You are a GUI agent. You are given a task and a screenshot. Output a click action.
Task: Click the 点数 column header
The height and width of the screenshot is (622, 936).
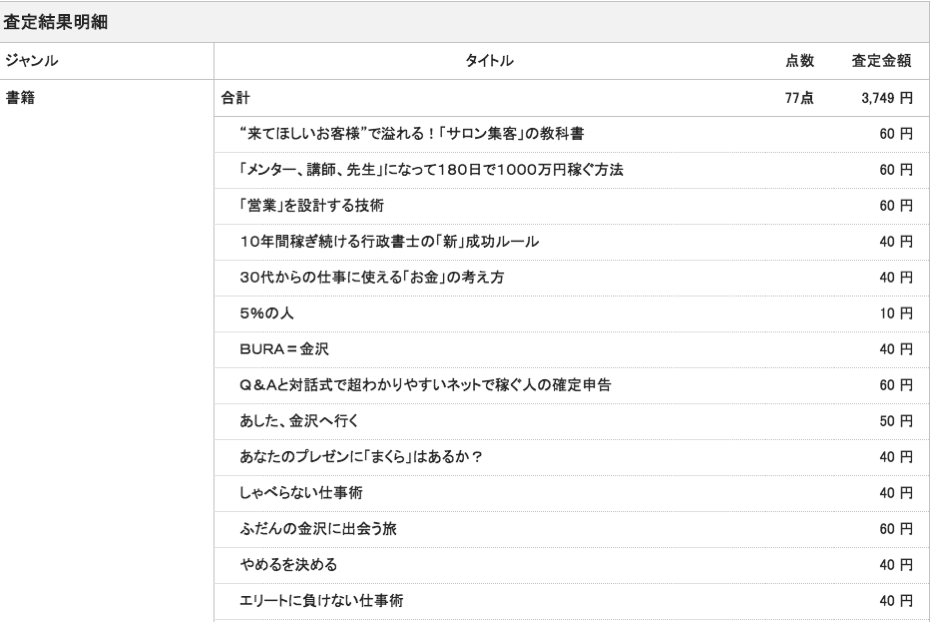[x=799, y=60]
